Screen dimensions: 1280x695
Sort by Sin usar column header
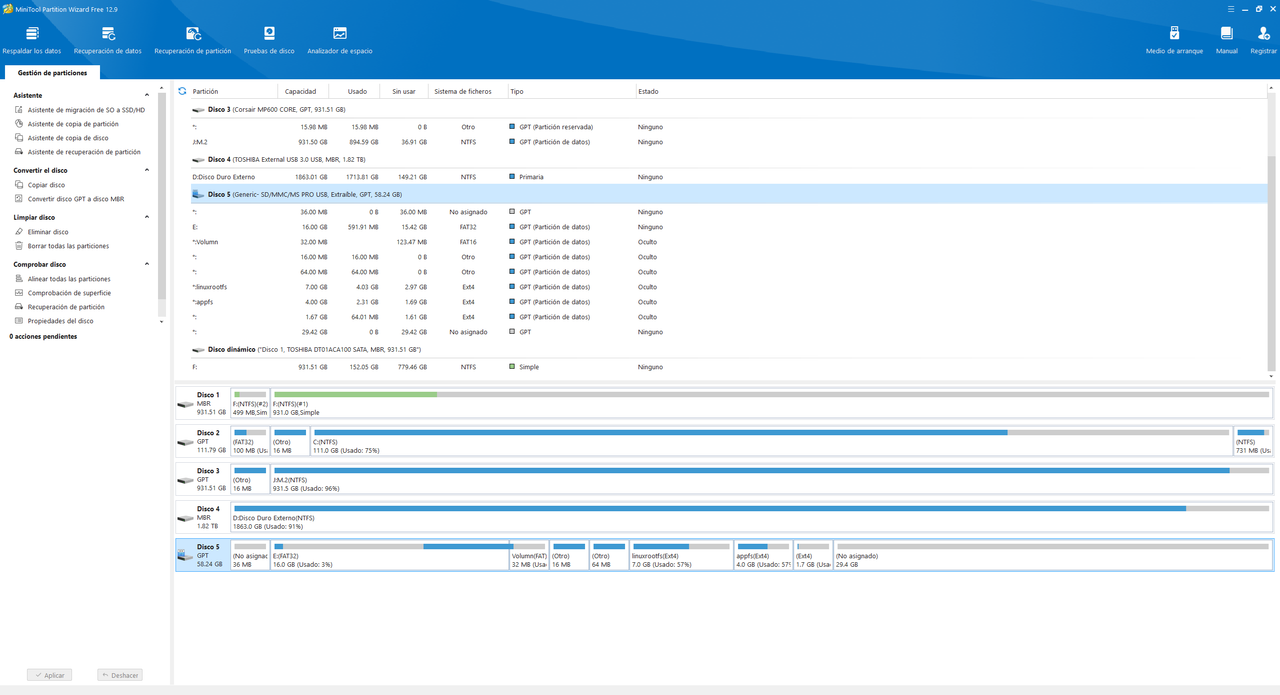404,91
